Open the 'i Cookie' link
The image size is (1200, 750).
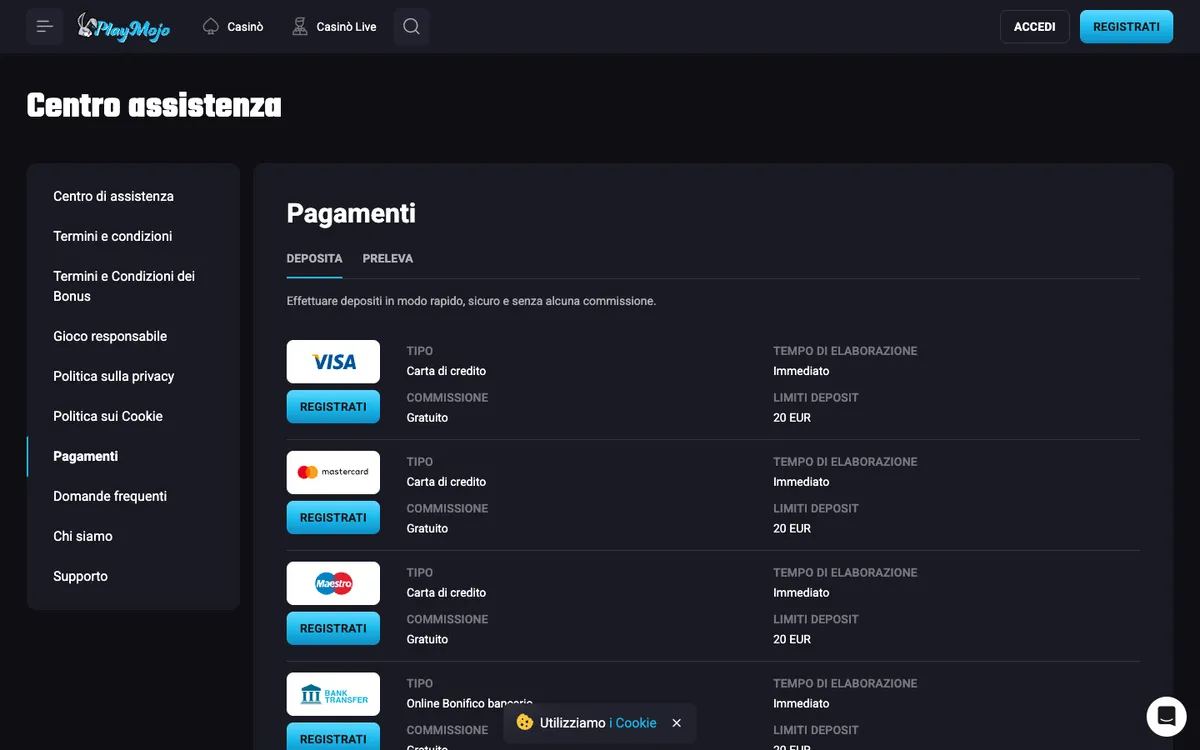(x=633, y=723)
